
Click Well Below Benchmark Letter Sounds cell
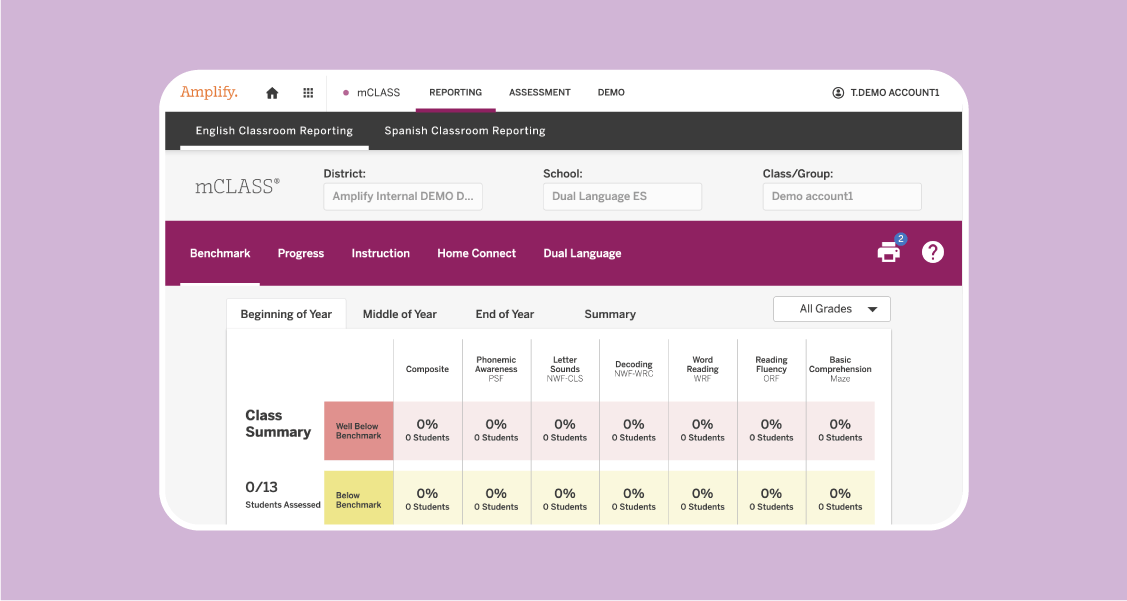[x=565, y=431]
